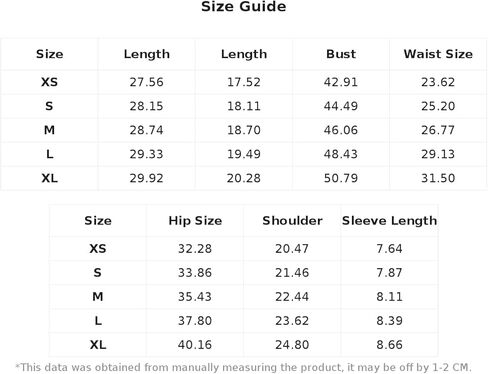Click the Sleeve Length column header
This screenshot has height=374, width=488.
coord(389,221)
